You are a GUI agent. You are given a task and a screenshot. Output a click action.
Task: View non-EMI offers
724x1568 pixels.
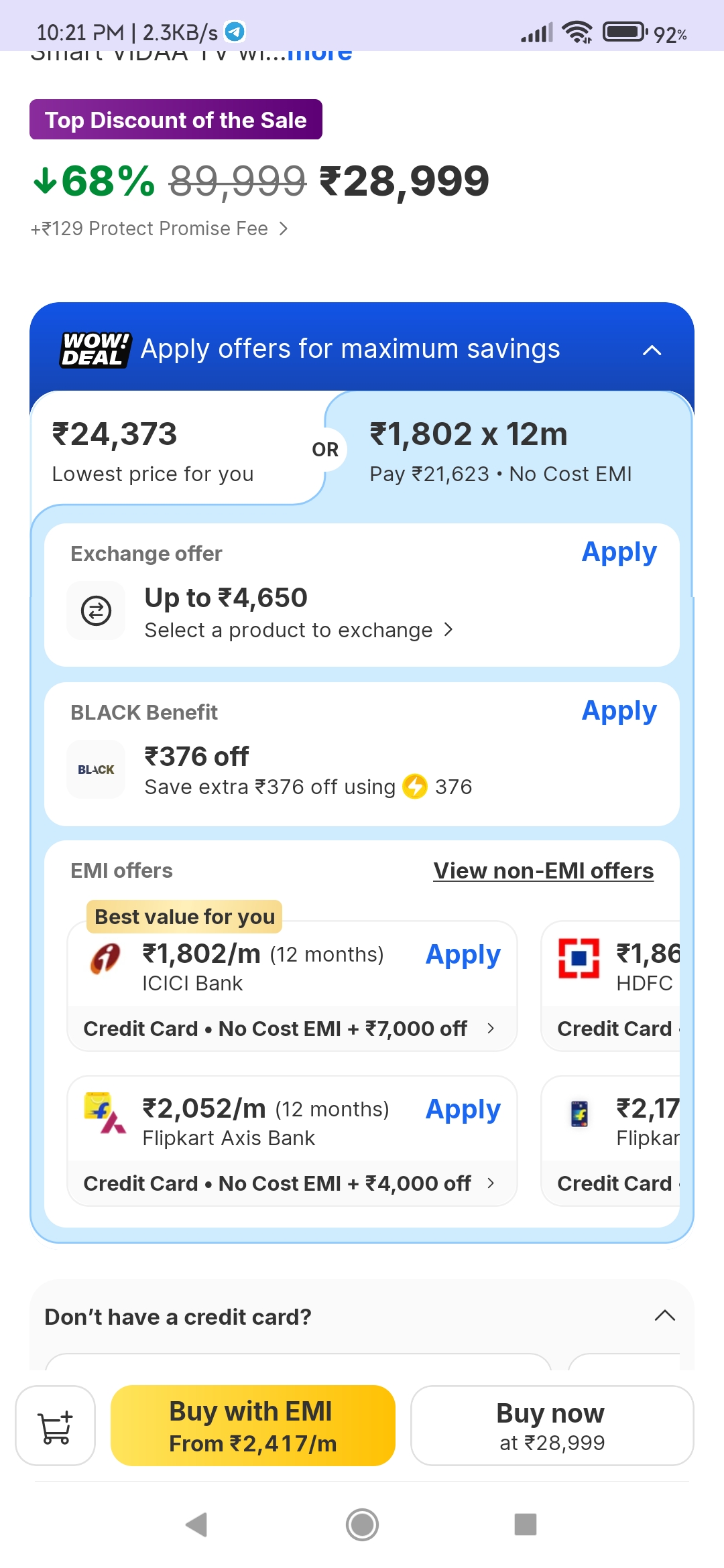[543, 870]
